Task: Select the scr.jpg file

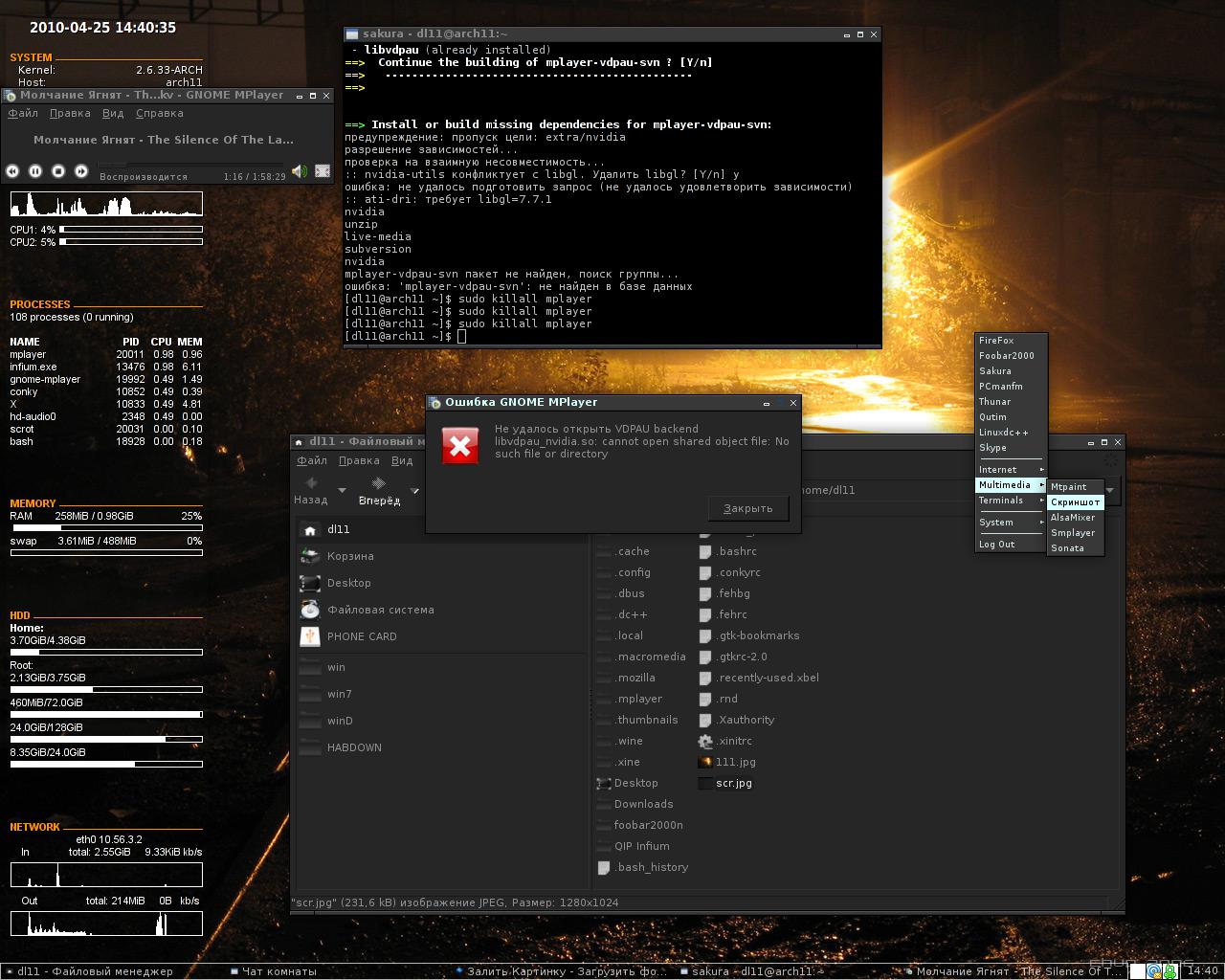Action: (734, 783)
